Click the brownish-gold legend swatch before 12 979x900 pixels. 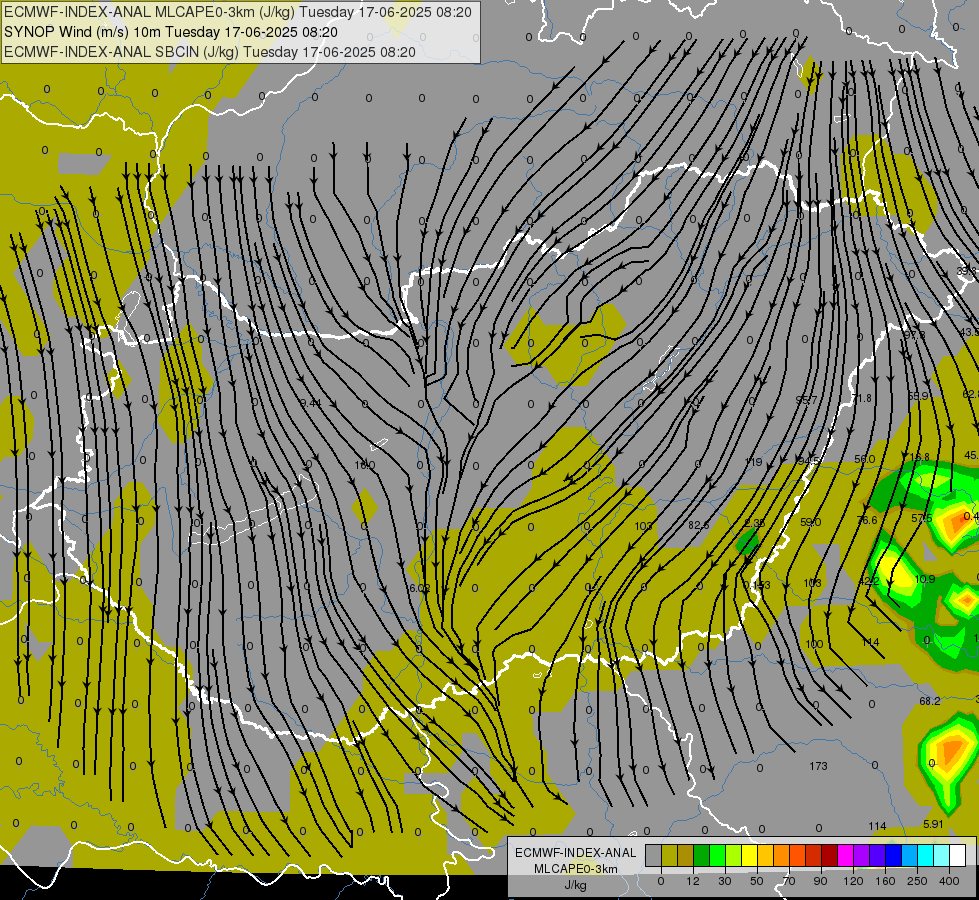click(x=686, y=855)
